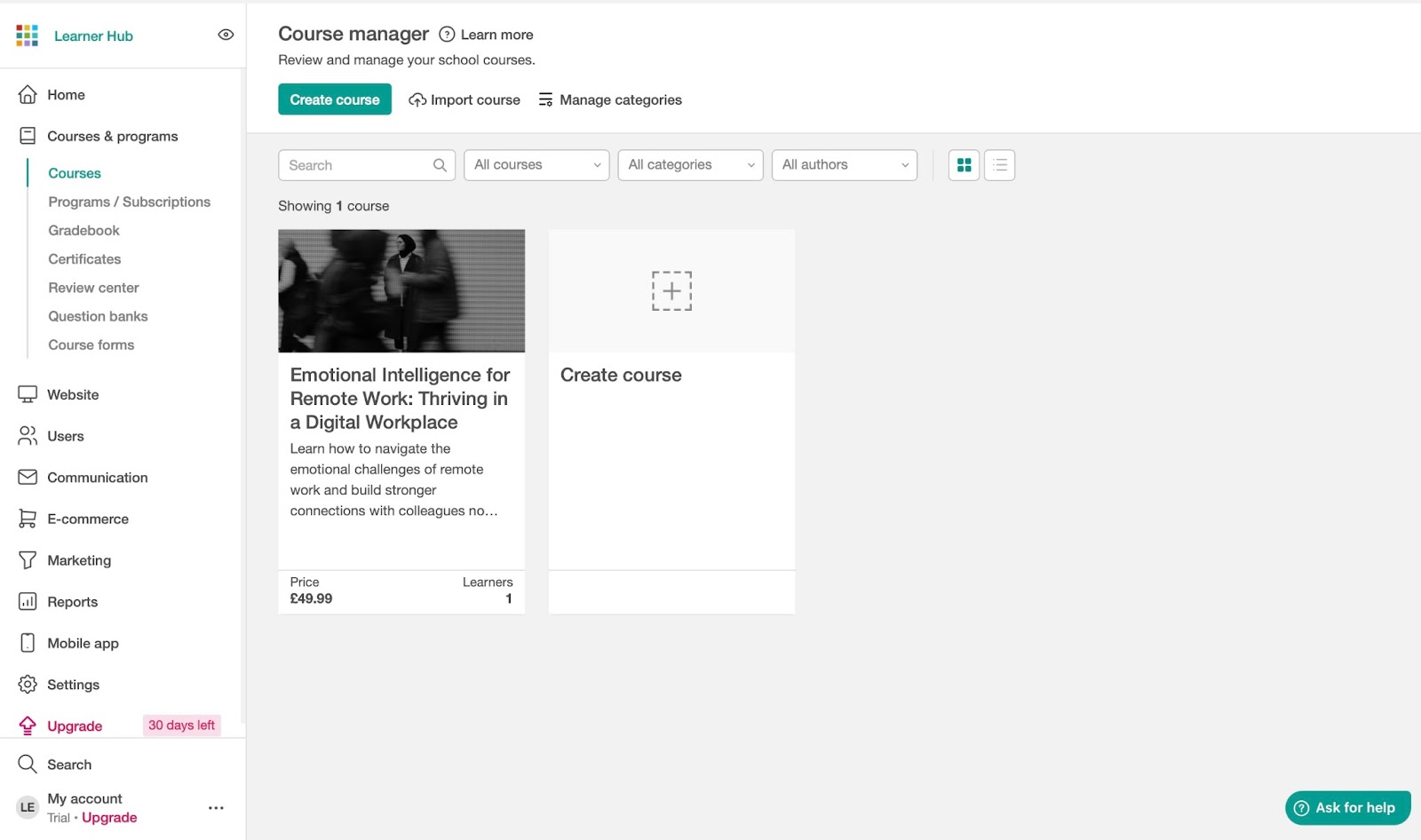Open My account avatar LE
Screen dimensions: 1421x840
(x=28, y=807)
